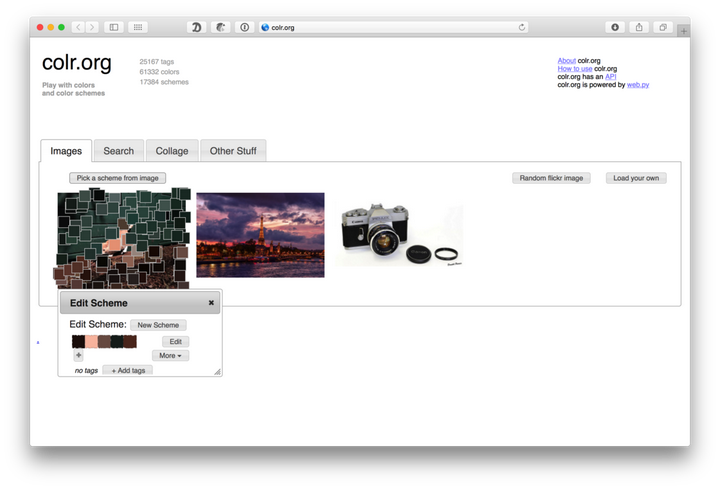
Task: Close the Edit Scheme dialog
Action: tap(211, 303)
